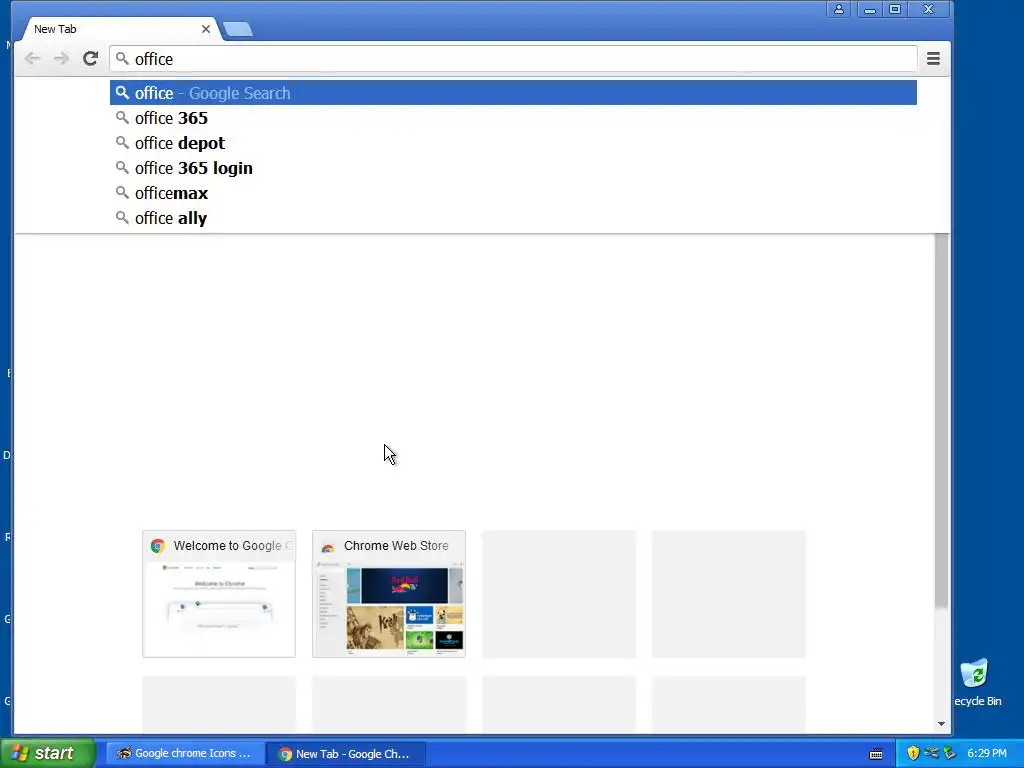Select the office 365 suggestion
Image resolution: width=1024 pixels, height=768 pixels.
[513, 118]
